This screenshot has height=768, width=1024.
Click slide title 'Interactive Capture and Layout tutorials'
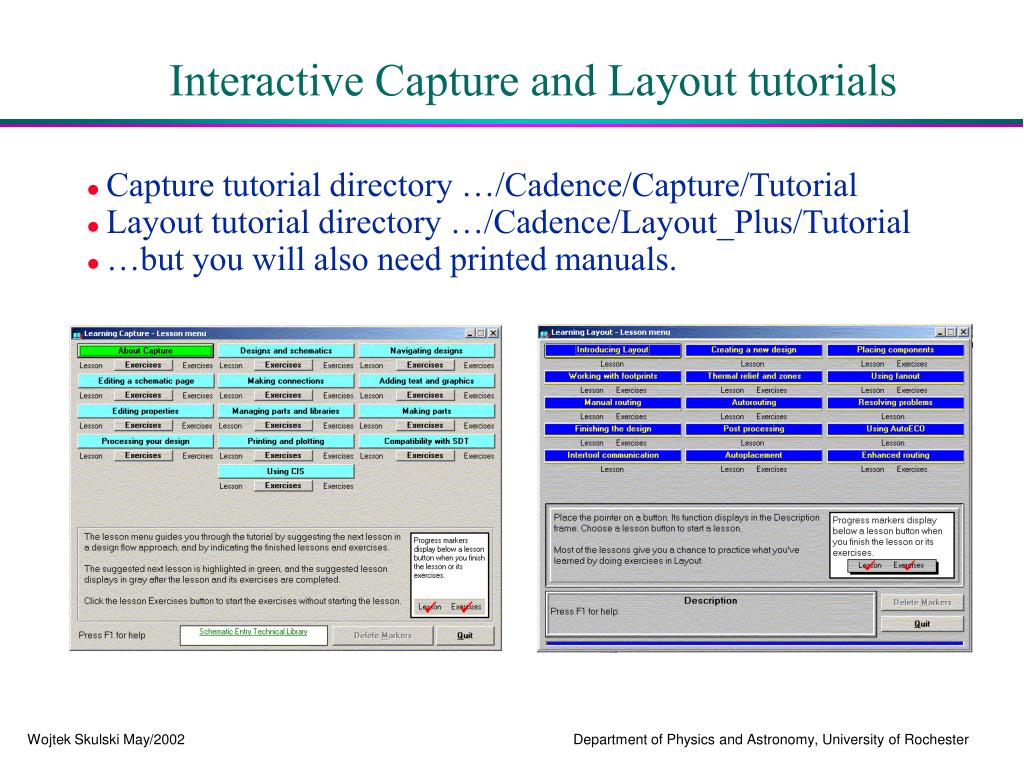coord(532,82)
